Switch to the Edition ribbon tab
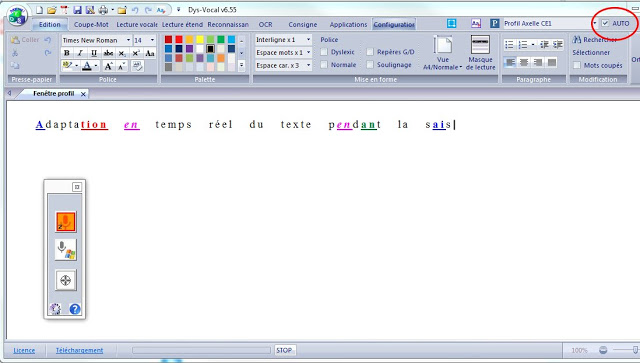This screenshot has width=640, height=363. pos(49,24)
